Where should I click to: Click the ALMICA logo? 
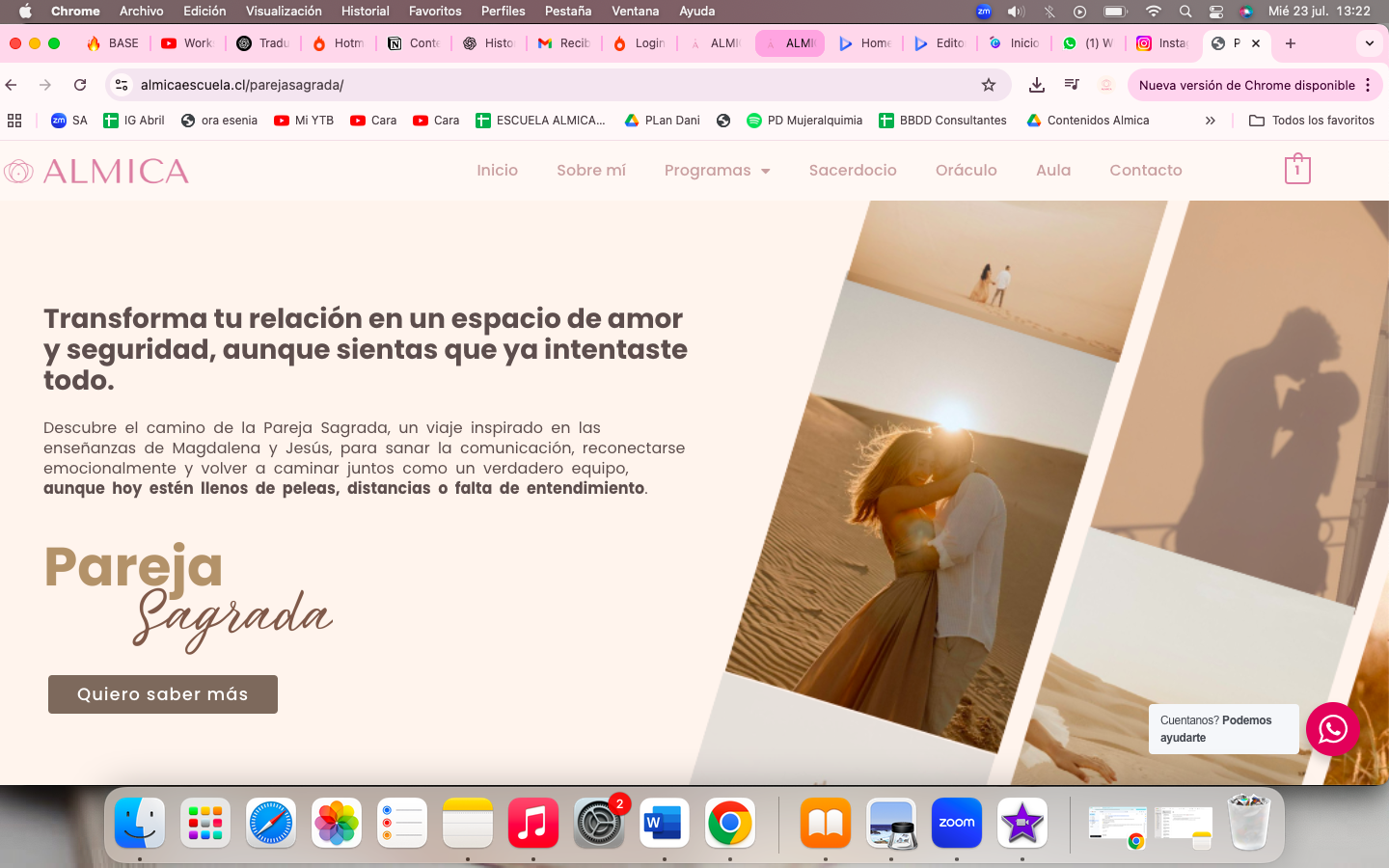pos(96,170)
